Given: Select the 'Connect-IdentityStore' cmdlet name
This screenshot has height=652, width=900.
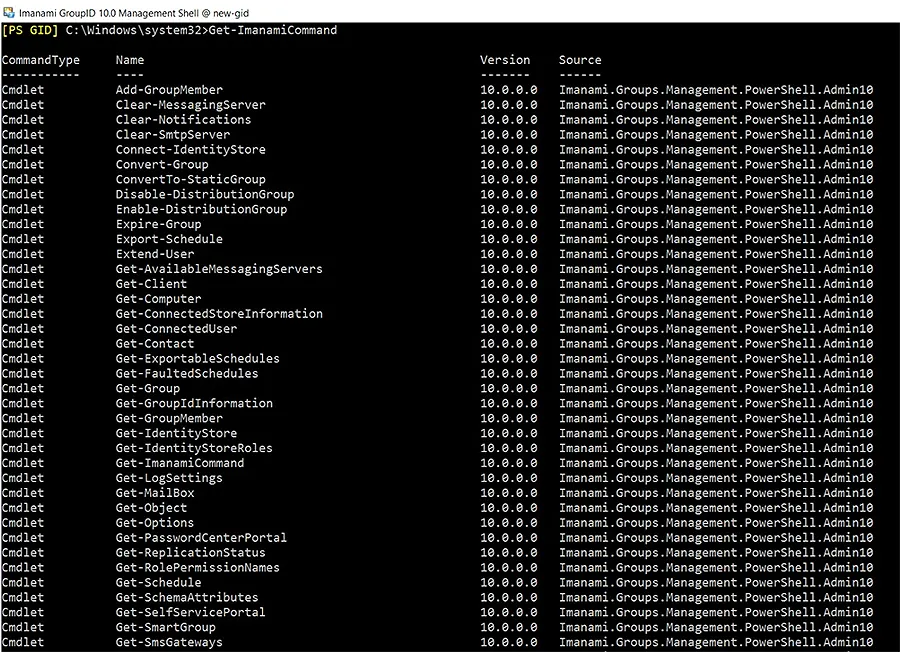Looking at the screenshot, I should tap(191, 149).
